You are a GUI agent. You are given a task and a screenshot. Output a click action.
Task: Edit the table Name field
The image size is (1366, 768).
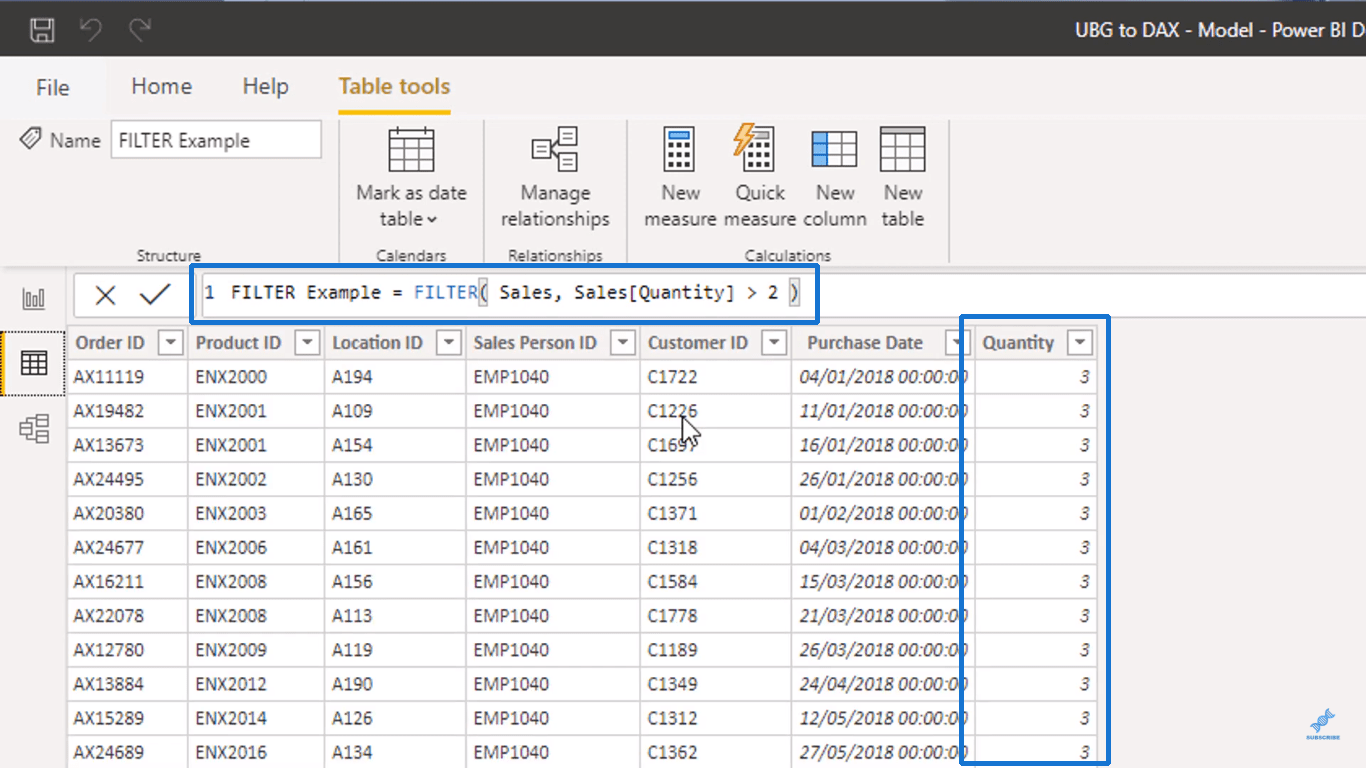216,140
